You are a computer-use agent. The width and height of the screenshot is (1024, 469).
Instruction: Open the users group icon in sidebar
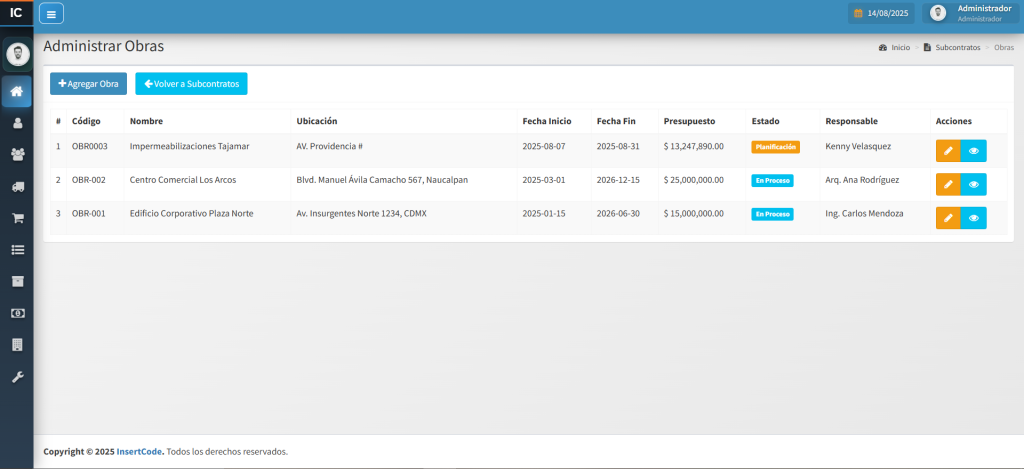point(17,154)
